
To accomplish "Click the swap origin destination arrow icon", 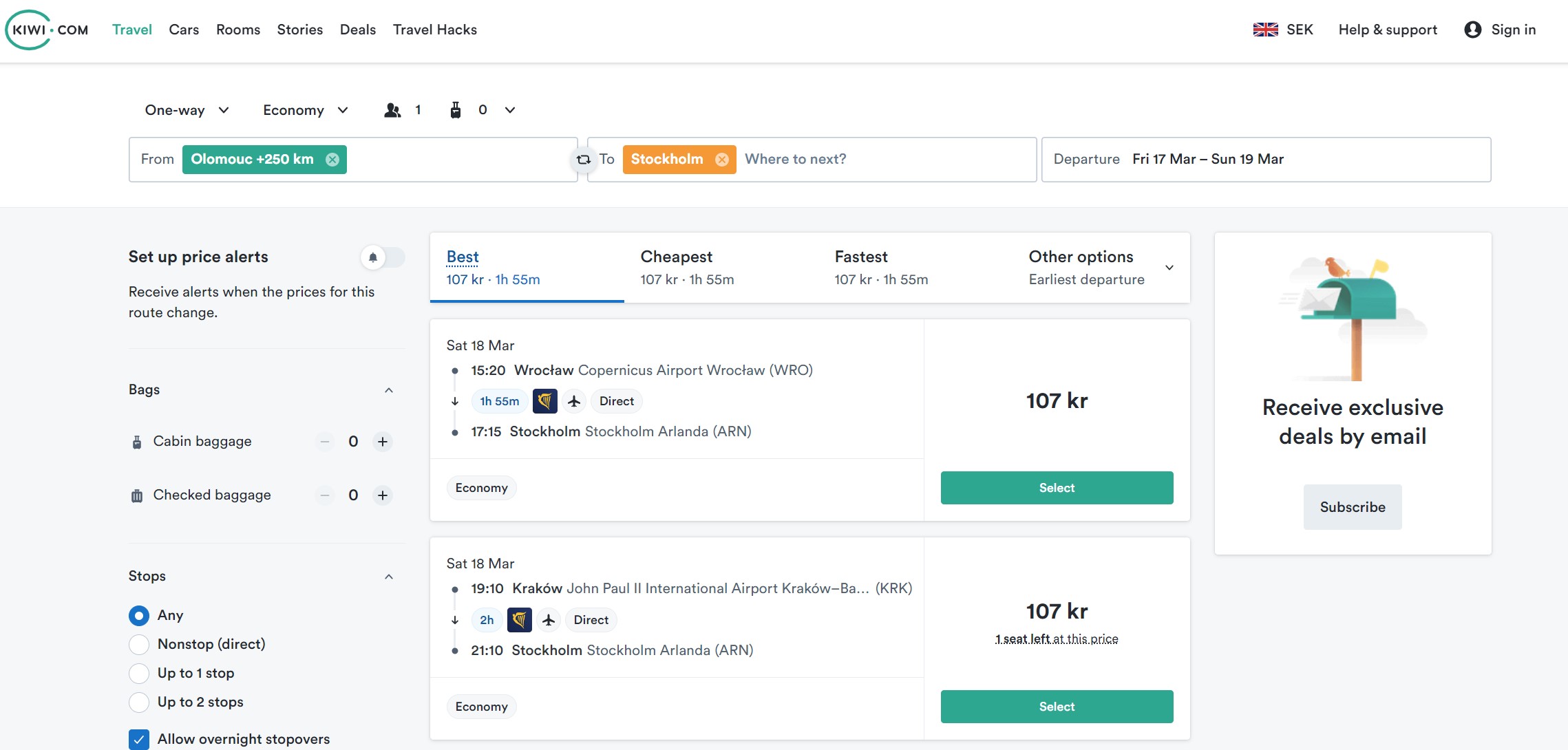I will (583, 159).
